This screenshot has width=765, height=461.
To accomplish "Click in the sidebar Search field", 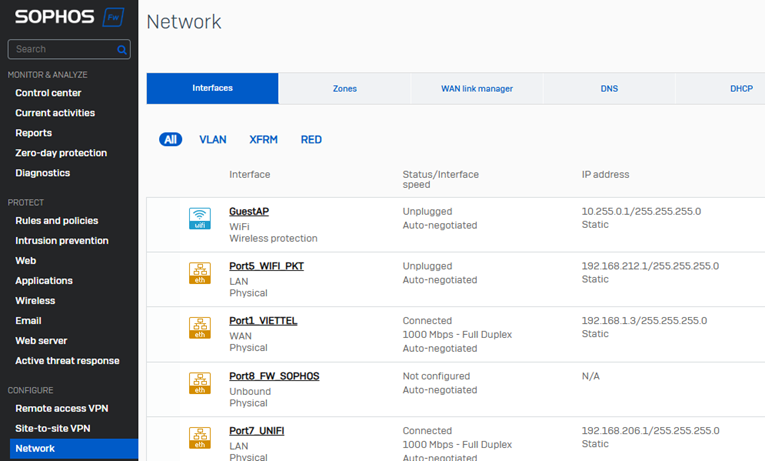I will click(x=60, y=49).
